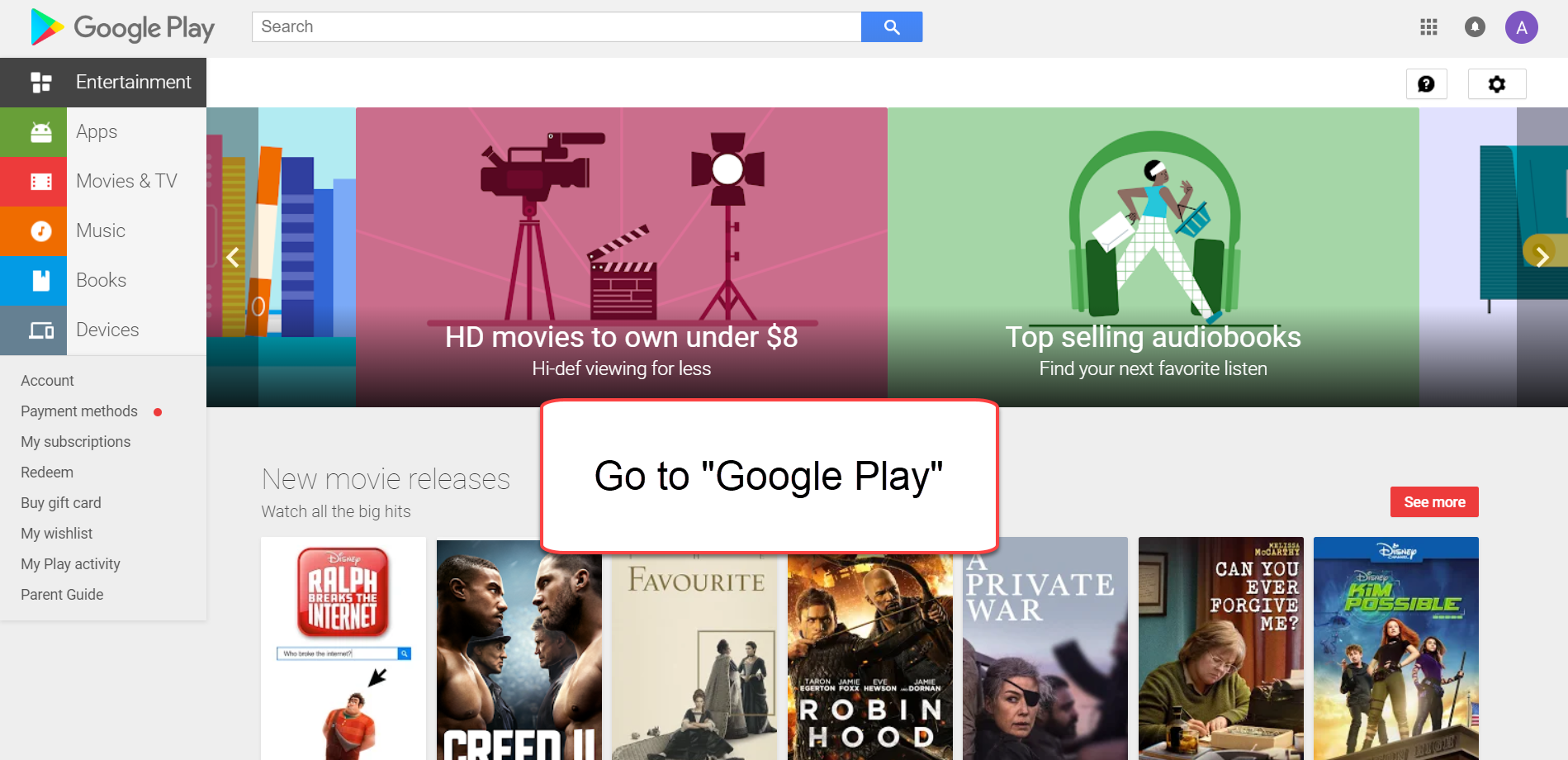This screenshot has width=1568, height=760.
Task: Open Top selling audiobooks banner
Action: pos(1153,257)
